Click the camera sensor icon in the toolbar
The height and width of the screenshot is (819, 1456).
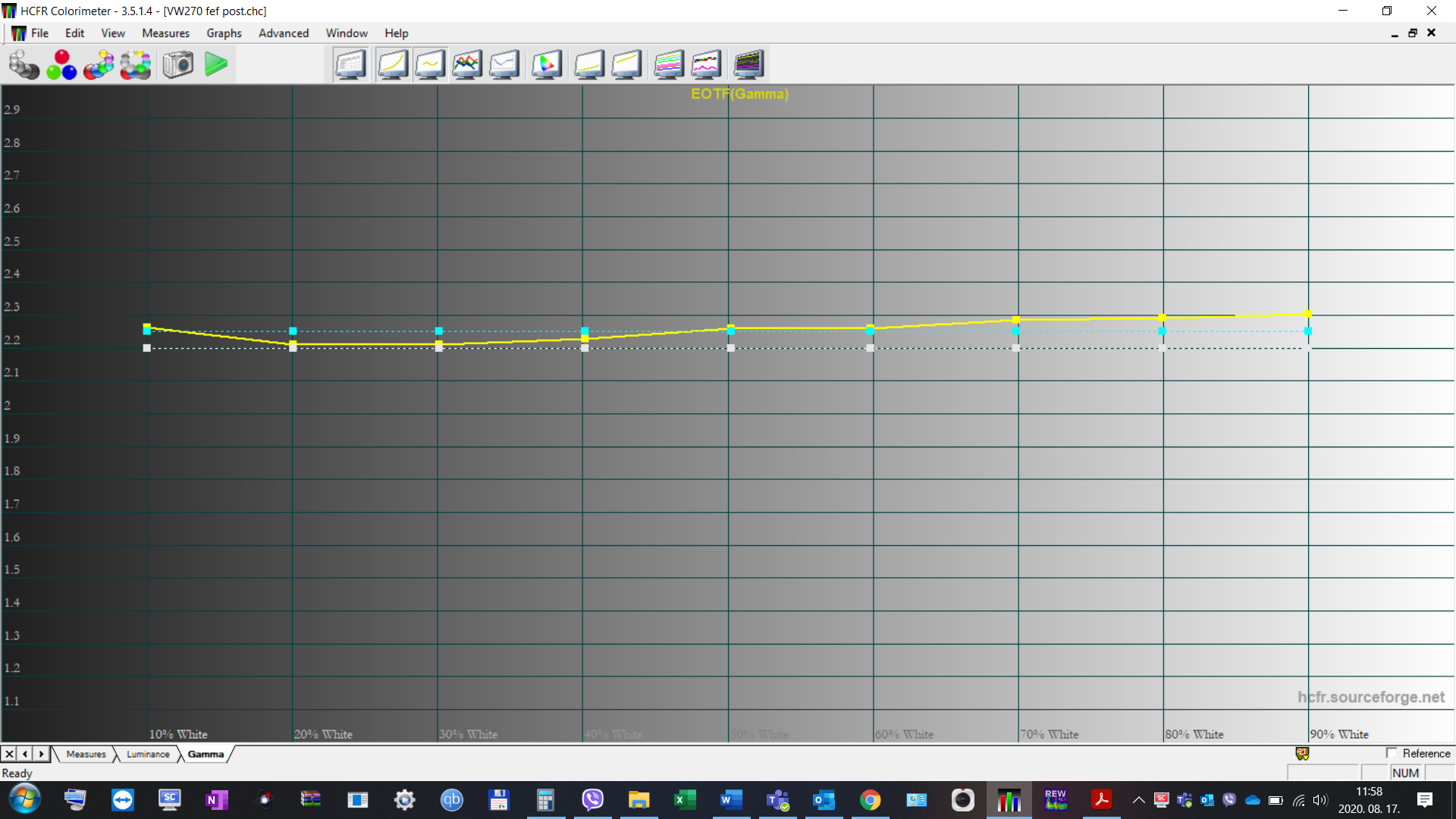178,64
